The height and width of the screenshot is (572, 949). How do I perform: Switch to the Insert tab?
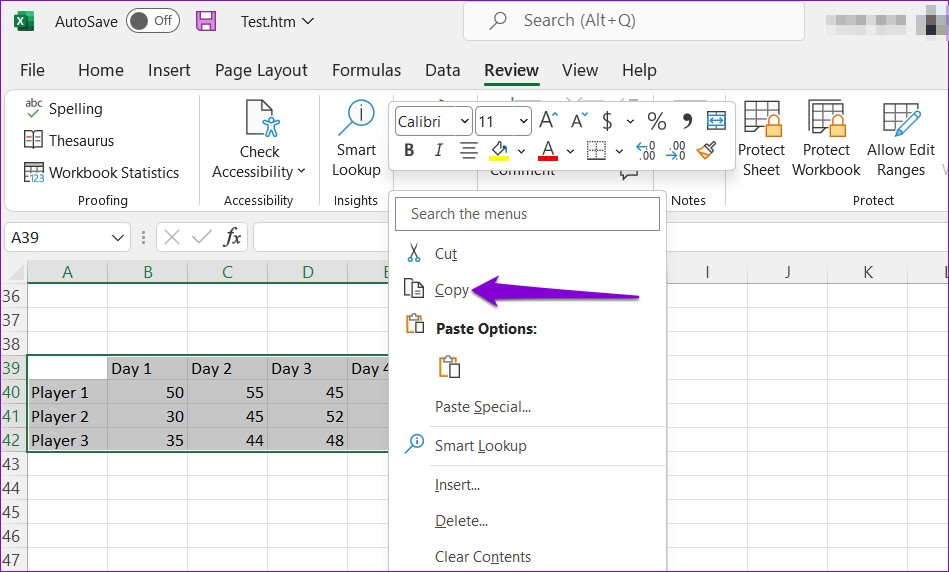coord(169,70)
